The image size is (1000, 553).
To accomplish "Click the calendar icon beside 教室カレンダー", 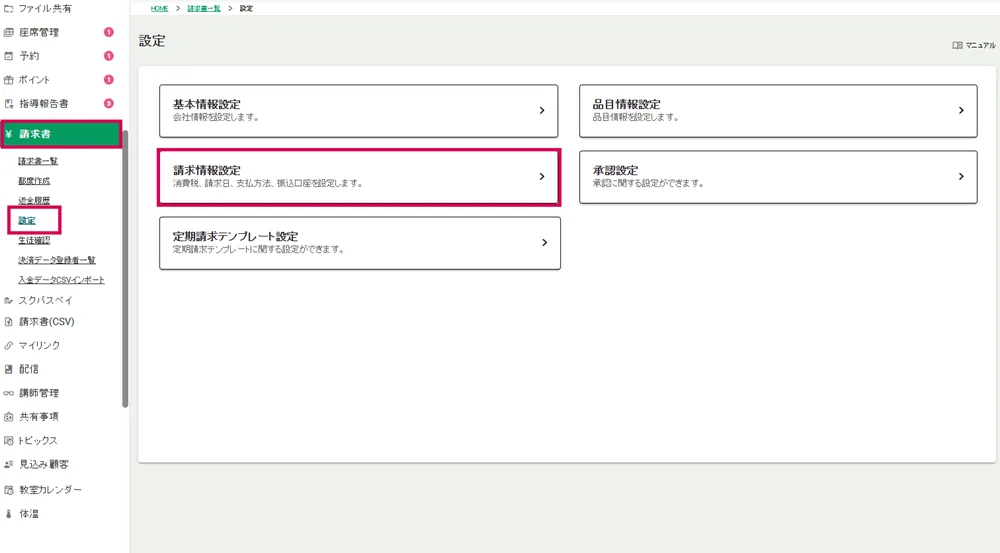I will click(x=9, y=490).
